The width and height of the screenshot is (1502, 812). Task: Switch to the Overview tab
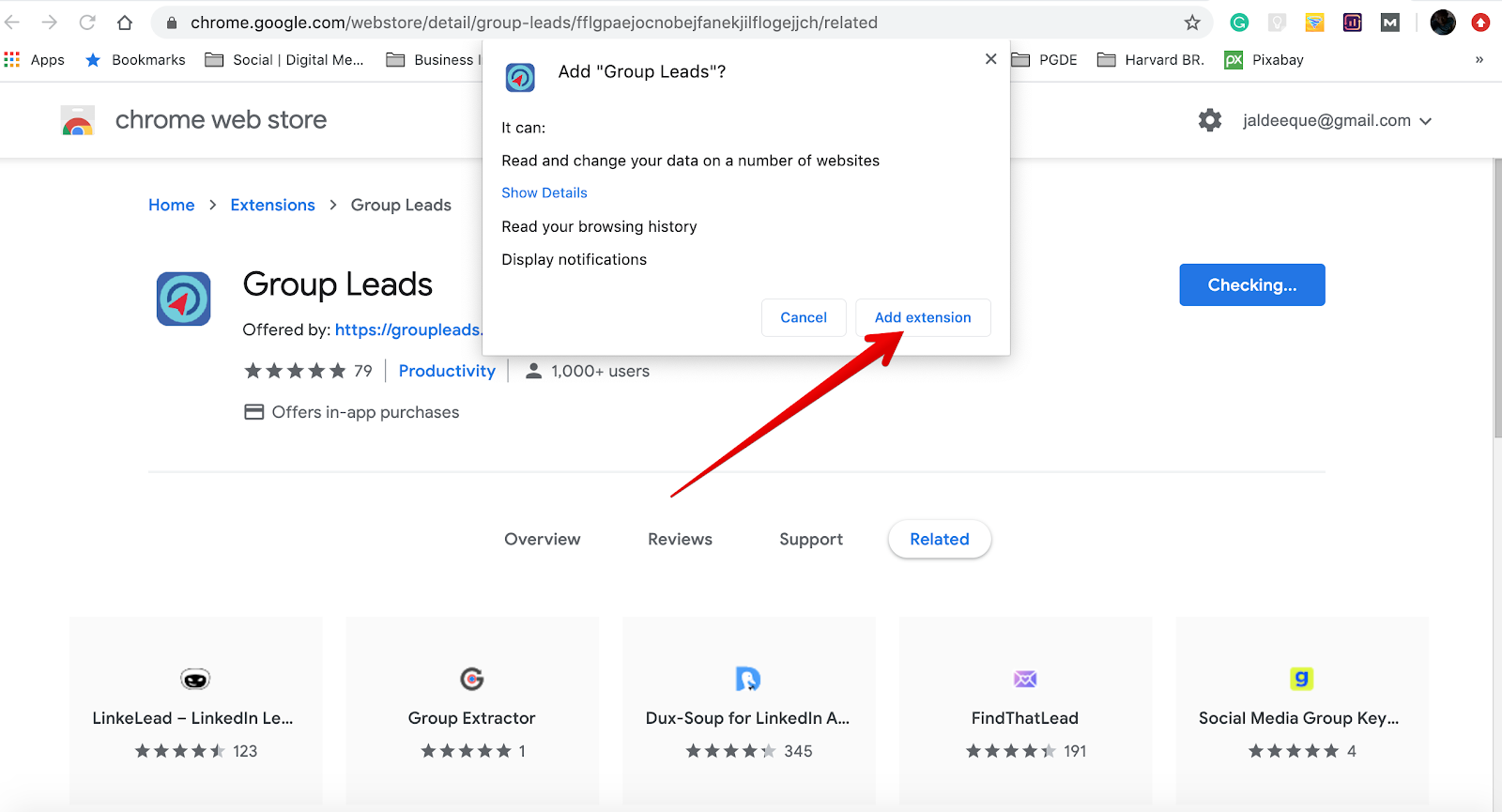point(543,539)
